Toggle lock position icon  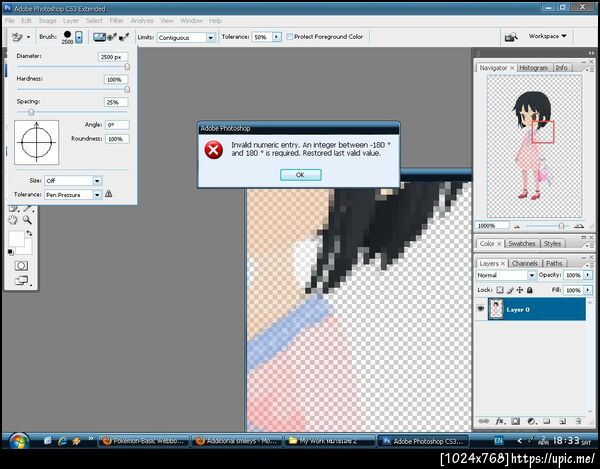click(x=520, y=290)
